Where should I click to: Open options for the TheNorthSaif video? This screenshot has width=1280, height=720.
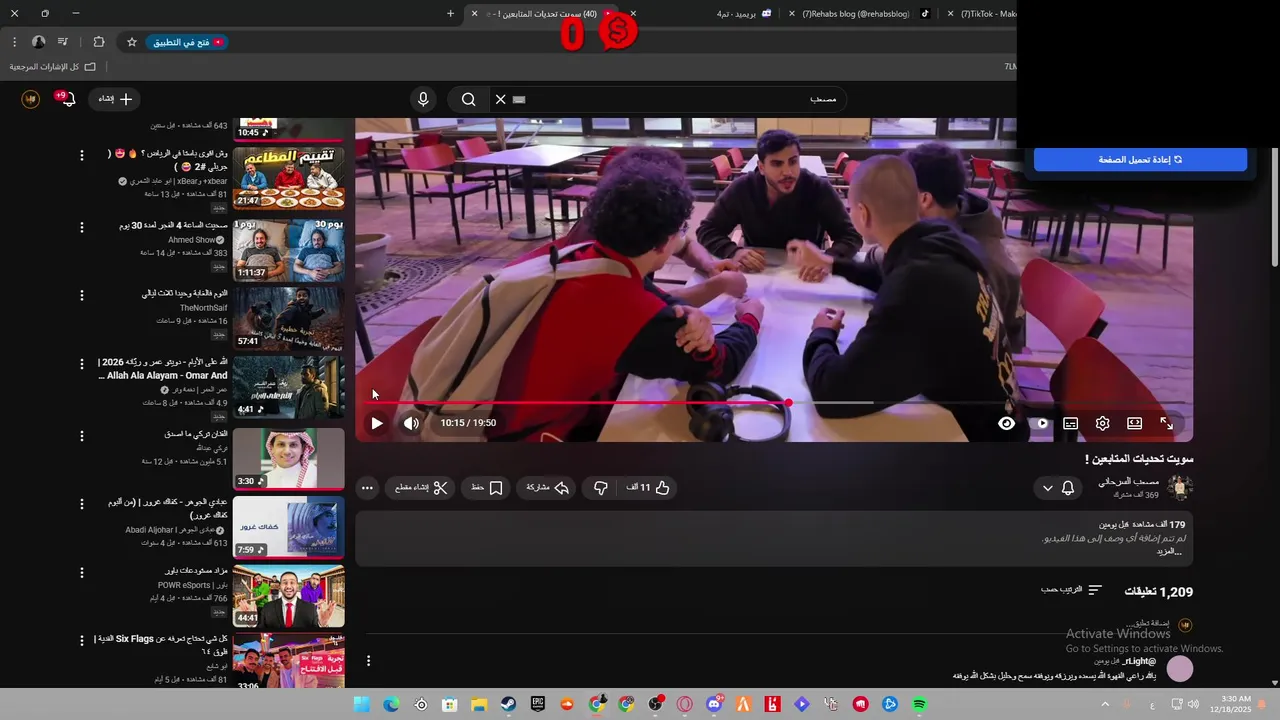click(x=82, y=296)
